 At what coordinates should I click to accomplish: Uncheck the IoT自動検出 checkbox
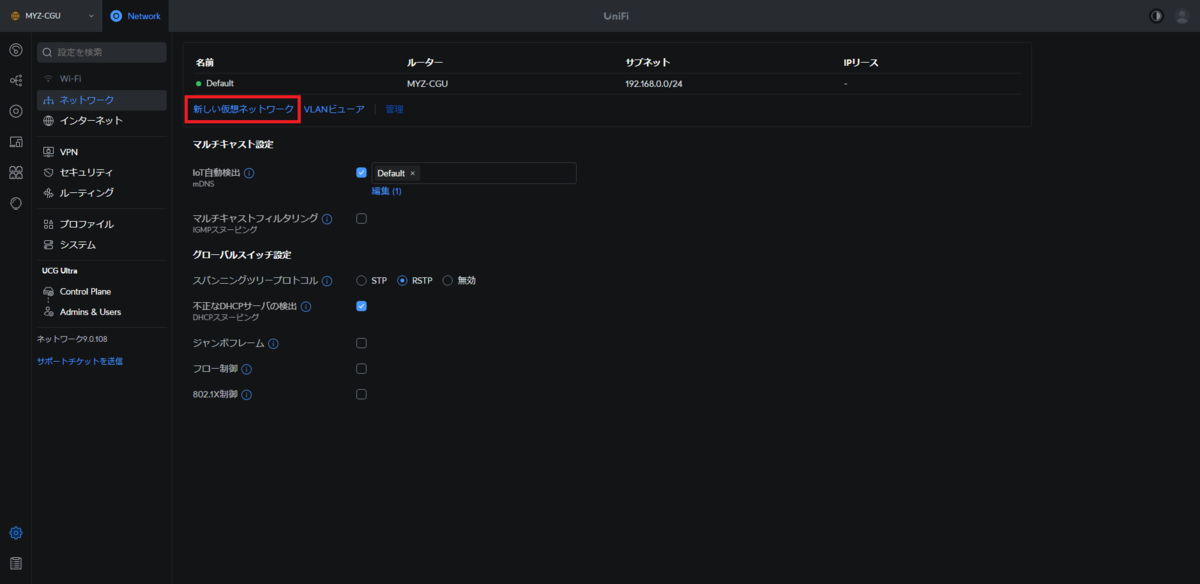pos(361,173)
